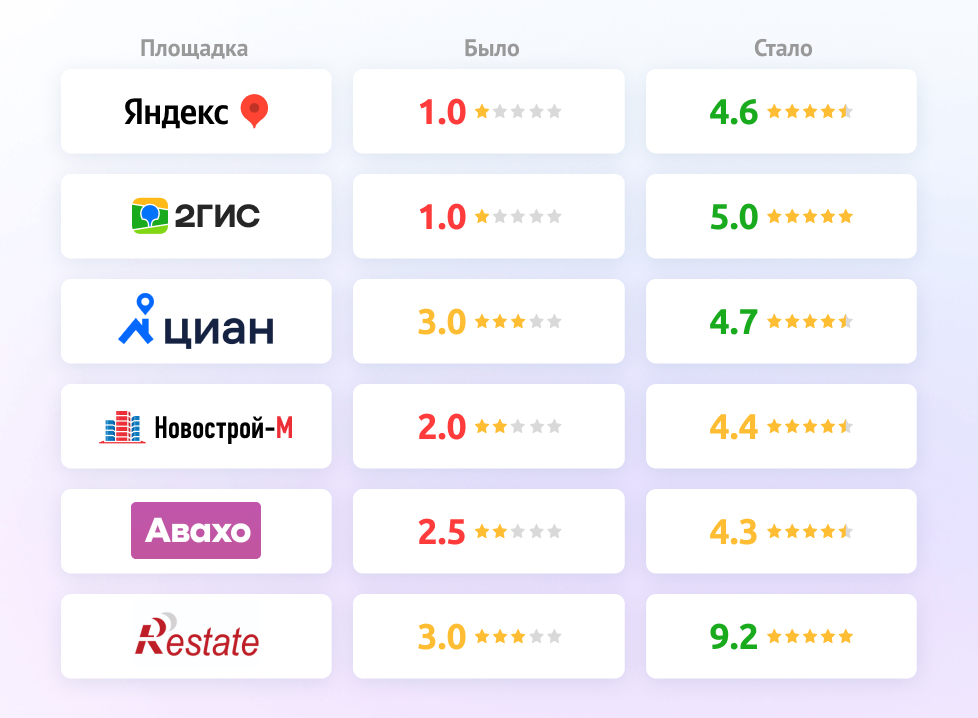Click the Яндекс red map pin icon

point(255,111)
